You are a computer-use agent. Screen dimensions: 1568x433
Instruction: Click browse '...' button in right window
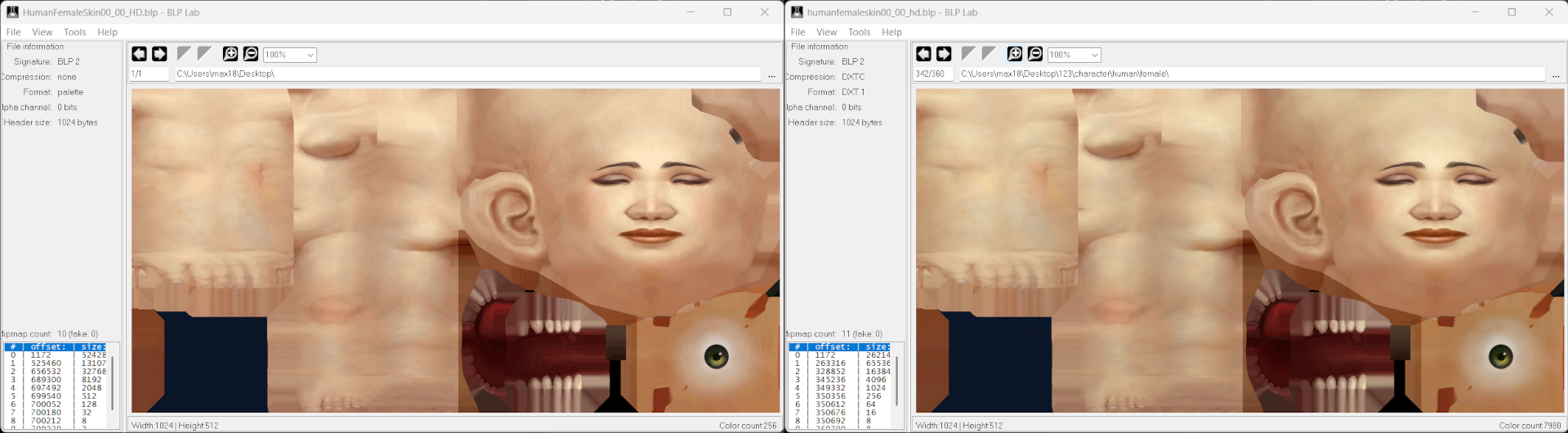coord(1556,74)
